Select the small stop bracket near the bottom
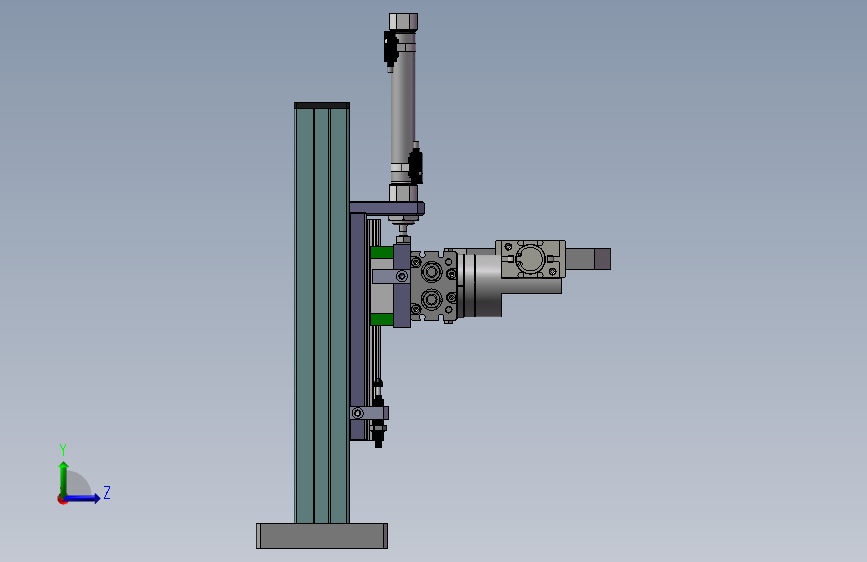This screenshot has height=562, width=867. (369, 413)
